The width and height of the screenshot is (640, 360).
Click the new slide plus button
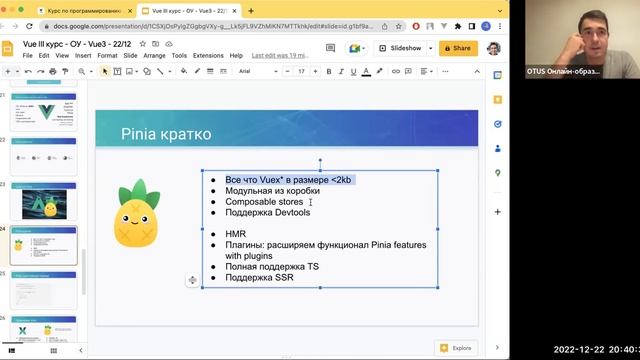click(8, 71)
